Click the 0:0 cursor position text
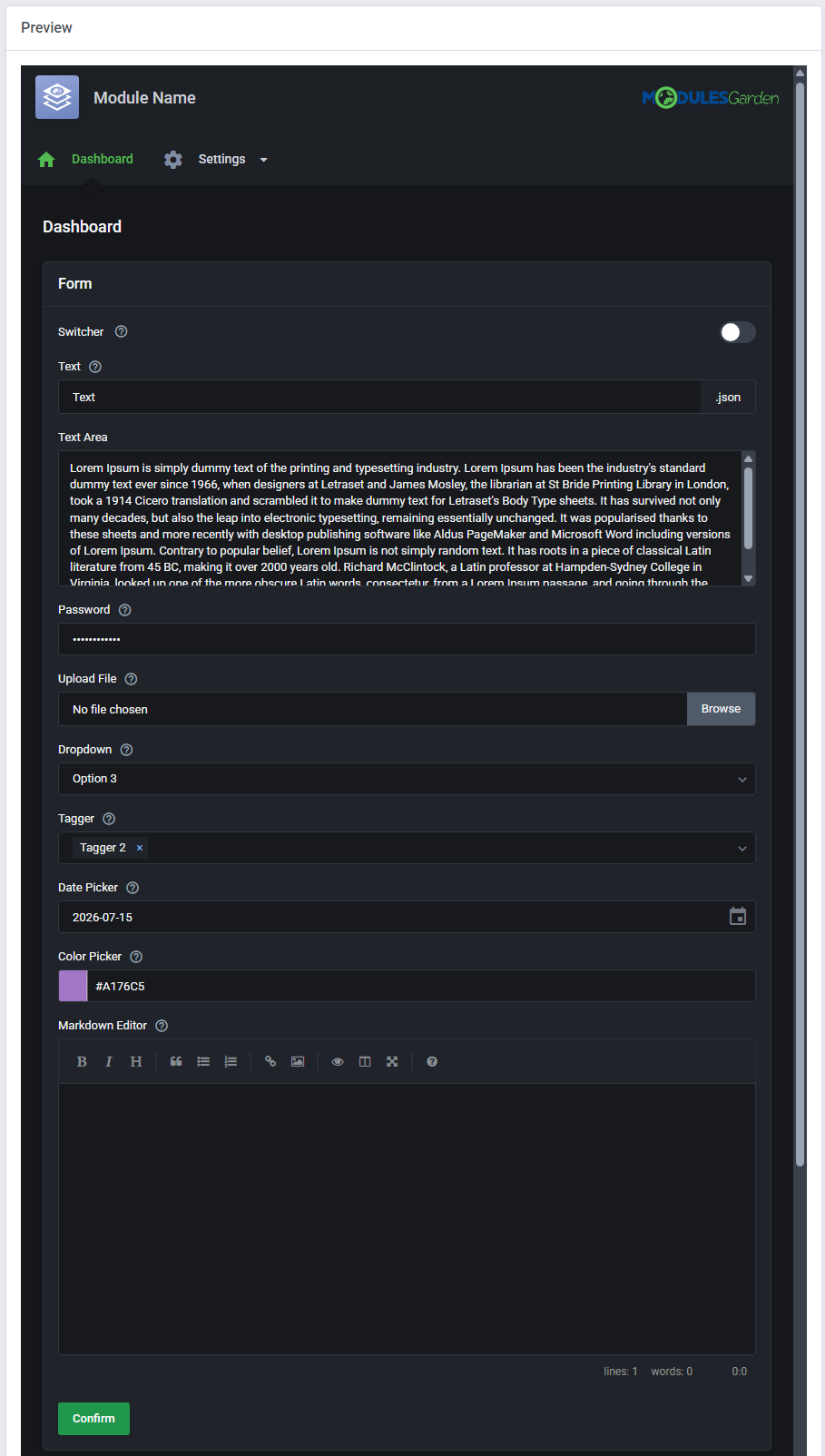825x1456 pixels. (x=740, y=1372)
